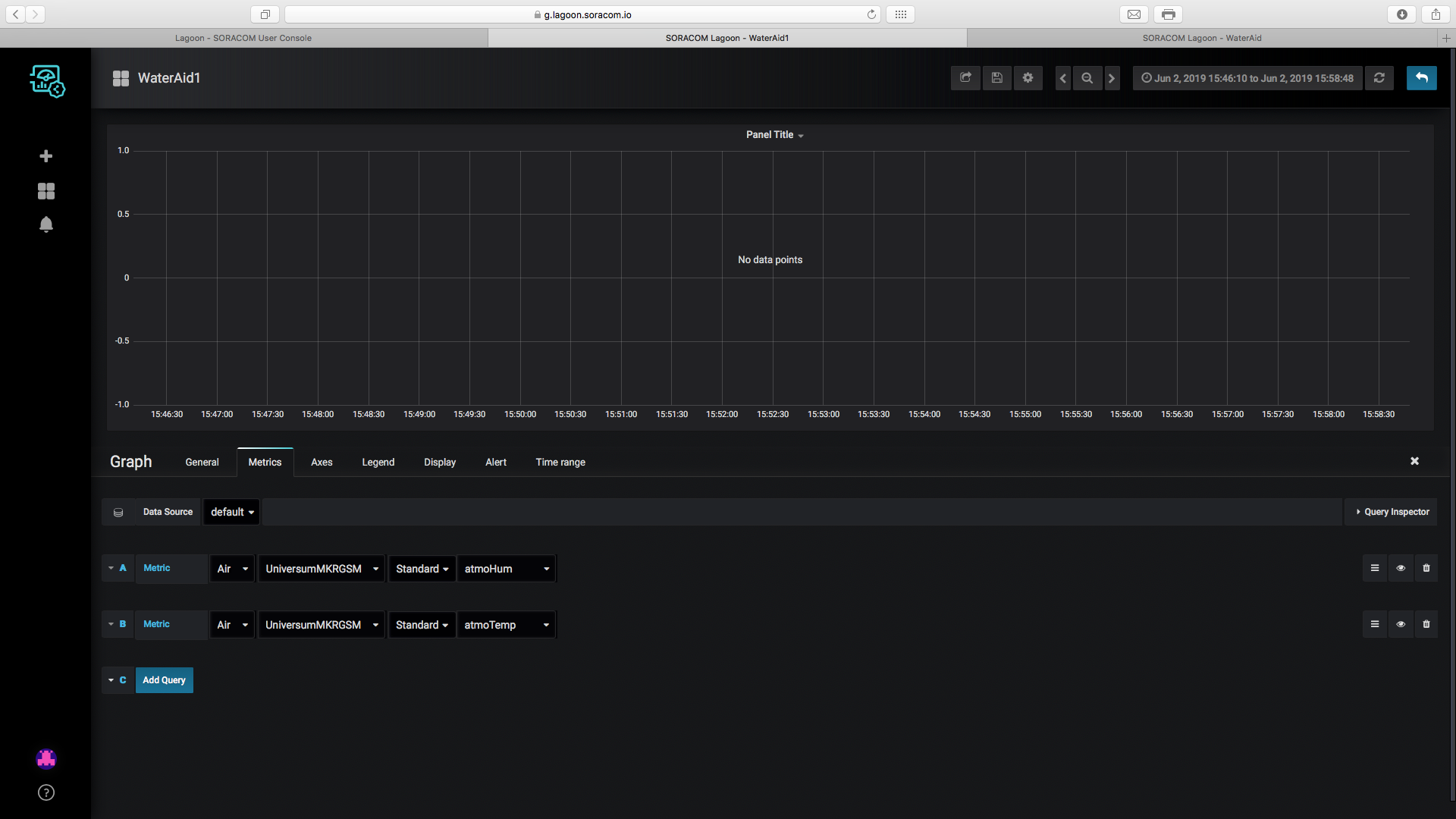Screen dimensions: 1456x819
Task: Delete query B with trash icon
Action: (1426, 624)
